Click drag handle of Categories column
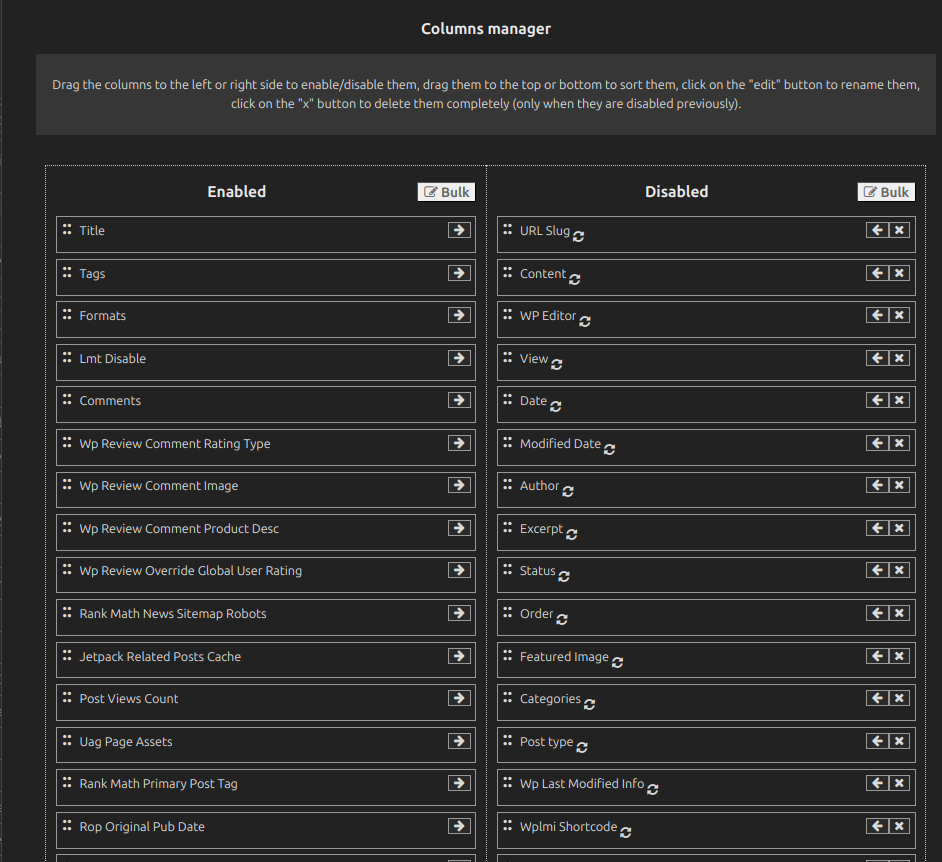The width and height of the screenshot is (942, 862). click(x=507, y=698)
